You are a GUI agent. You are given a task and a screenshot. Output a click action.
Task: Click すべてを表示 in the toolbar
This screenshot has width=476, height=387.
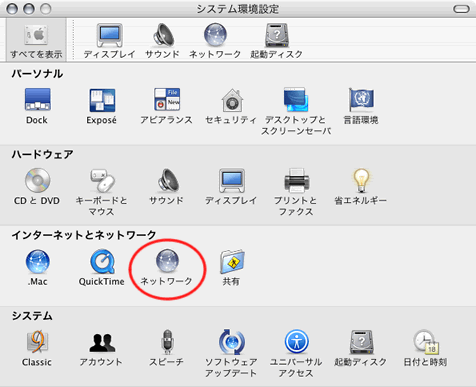click(36, 40)
